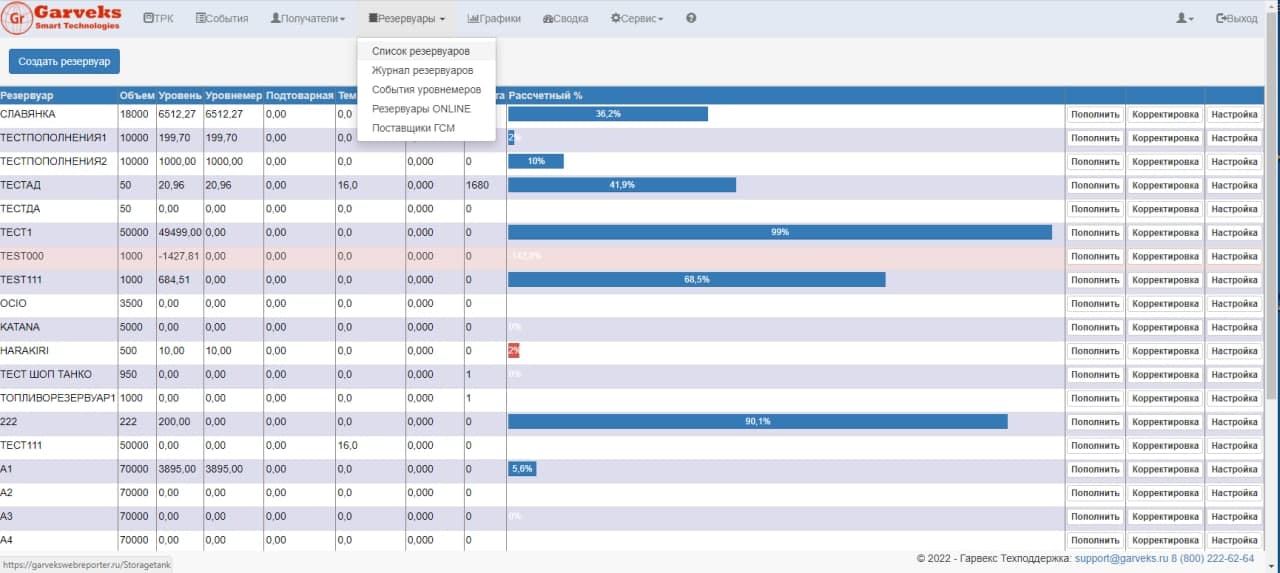Click Пополнить for СЛАВЯНКА tank
Viewport: 1280px width, 573px height.
click(1095, 114)
